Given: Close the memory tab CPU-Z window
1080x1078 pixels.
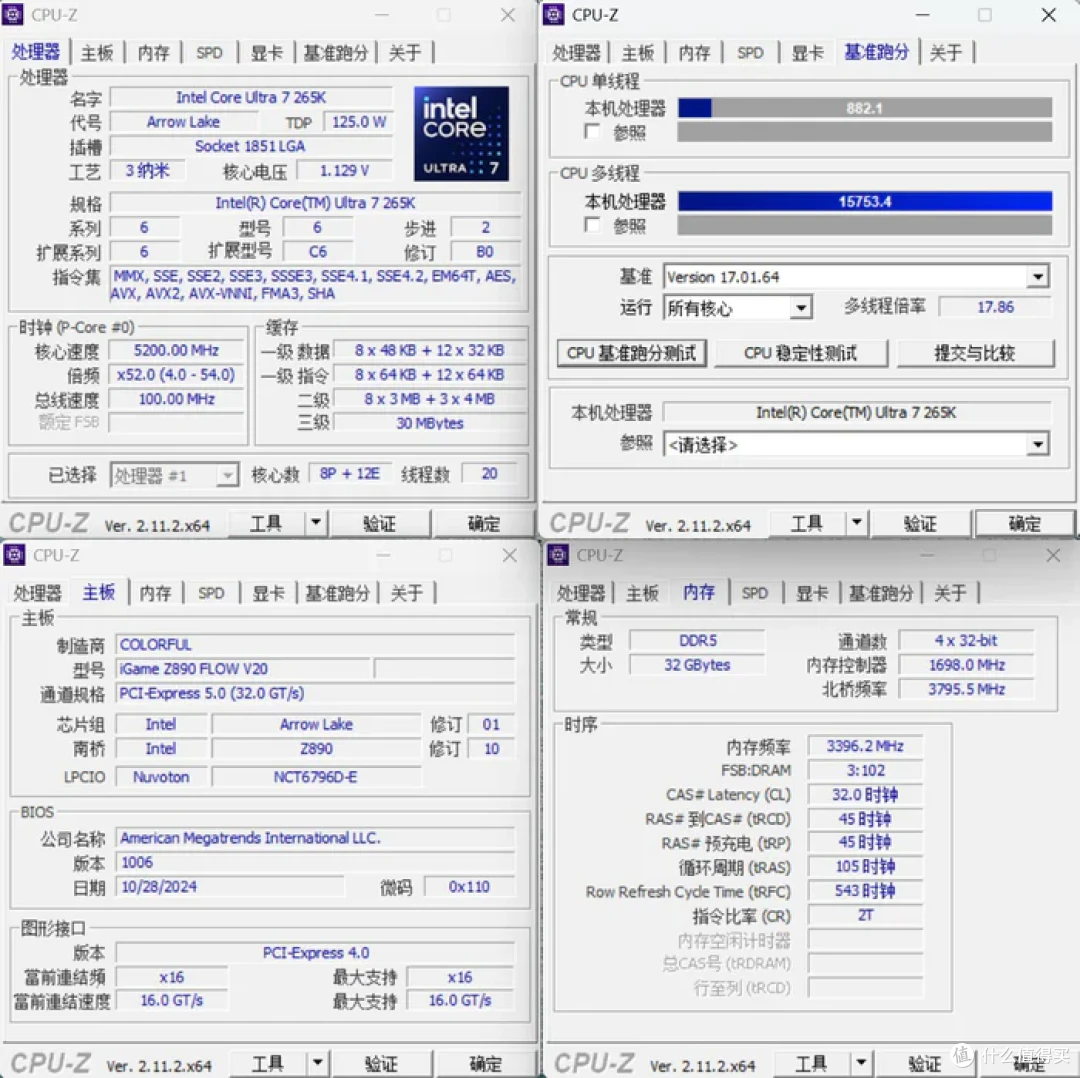Looking at the screenshot, I should tap(1052, 555).
